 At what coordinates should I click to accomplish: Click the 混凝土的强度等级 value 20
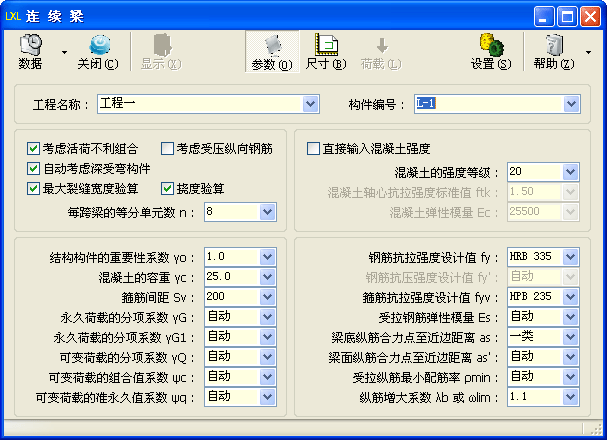[515, 171]
